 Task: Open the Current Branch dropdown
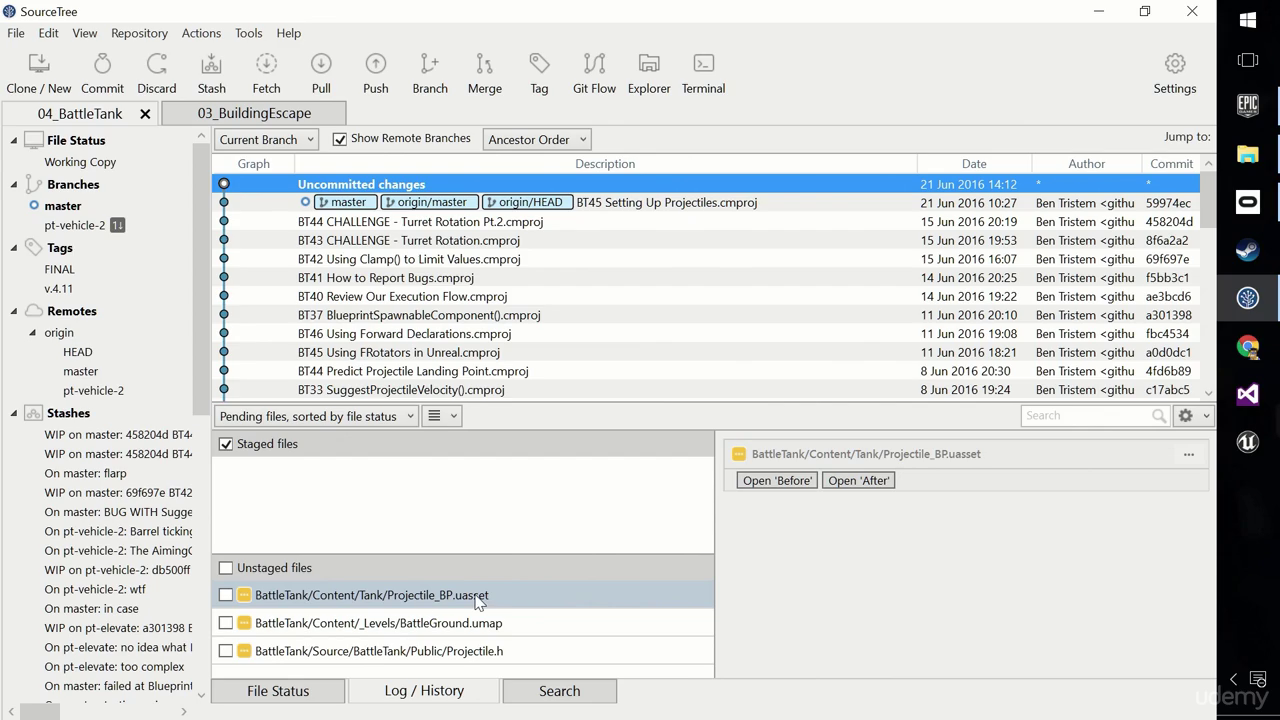266,140
